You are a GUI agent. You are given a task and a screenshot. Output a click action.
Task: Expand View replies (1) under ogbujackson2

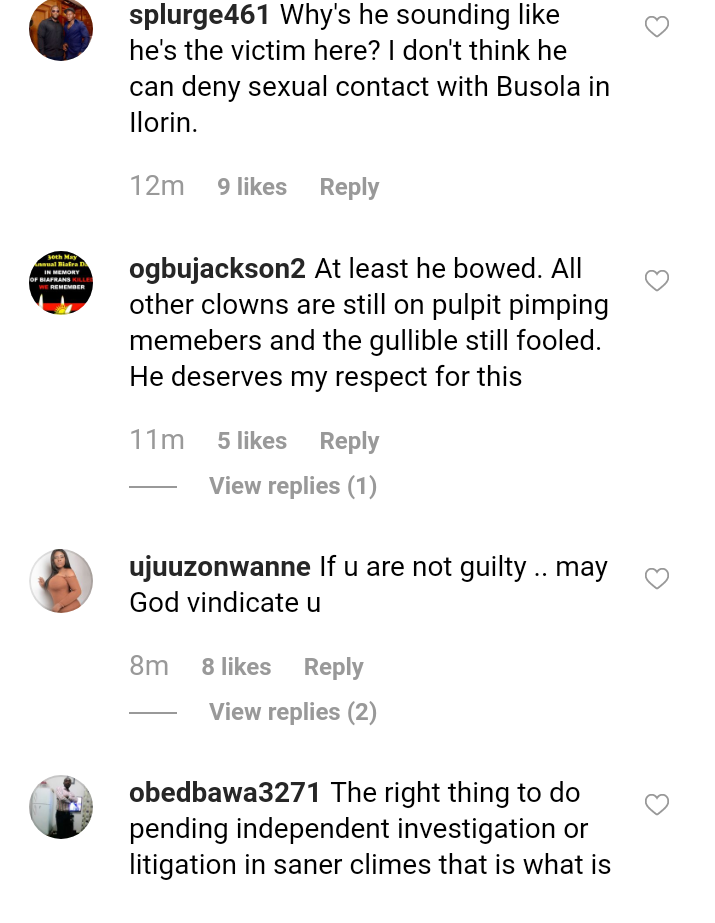[x=292, y=486]
